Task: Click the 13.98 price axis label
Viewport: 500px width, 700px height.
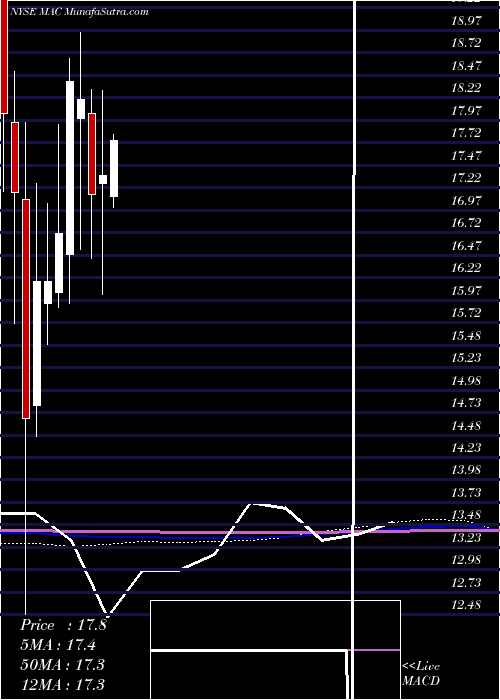Action: click(466, 470)
